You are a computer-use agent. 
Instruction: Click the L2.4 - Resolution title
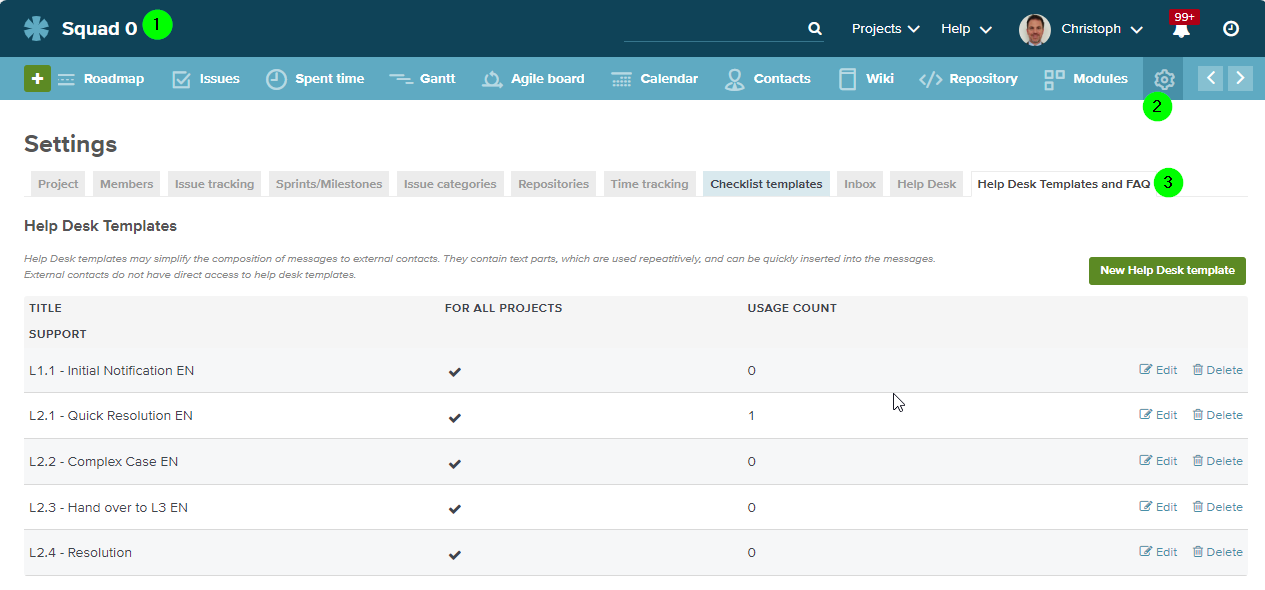[x=80, y=552]
